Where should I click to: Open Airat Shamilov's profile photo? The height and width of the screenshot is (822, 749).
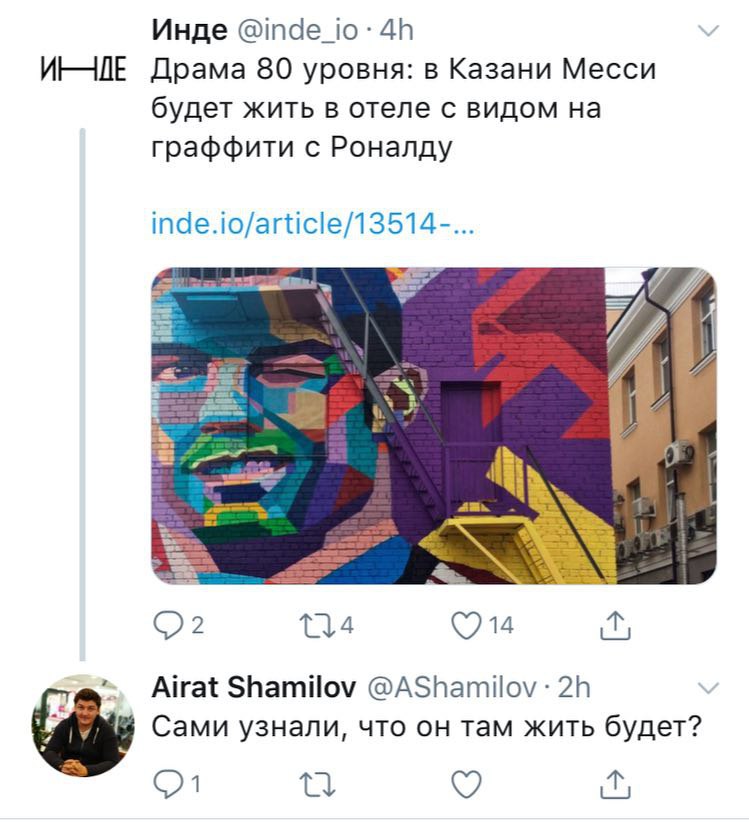(83, 725)
